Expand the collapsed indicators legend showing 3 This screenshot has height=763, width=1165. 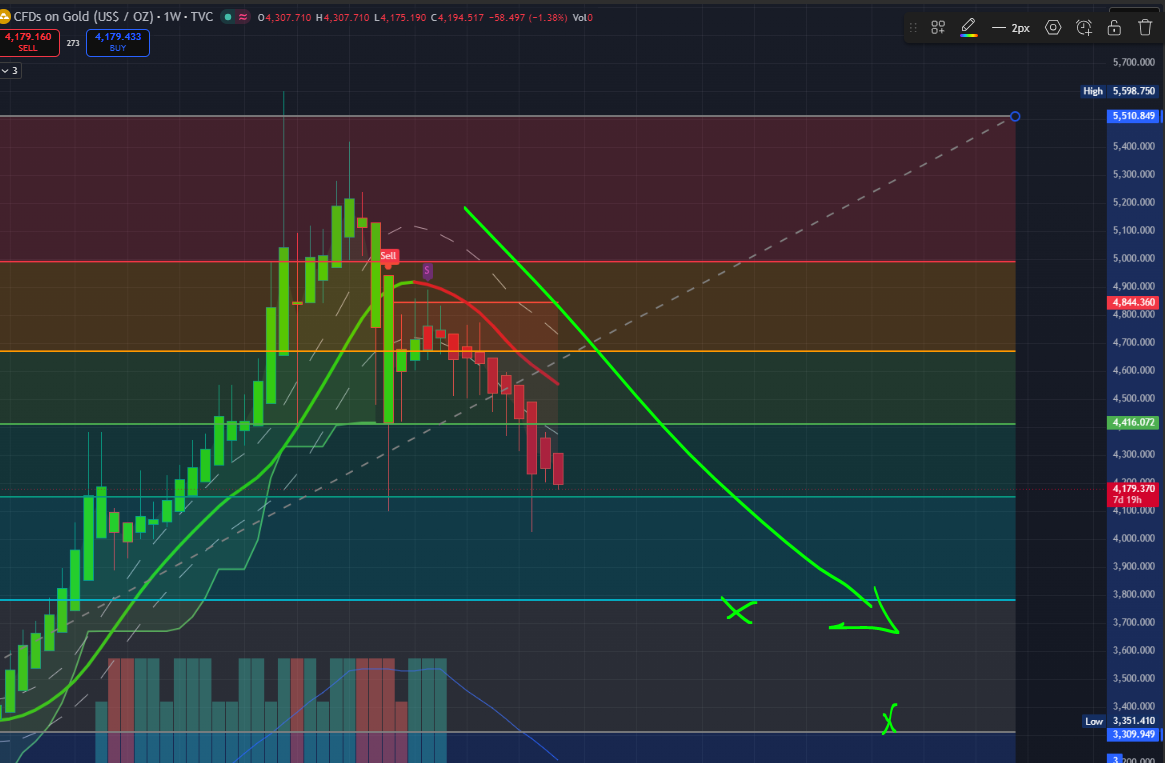(10, 71)
